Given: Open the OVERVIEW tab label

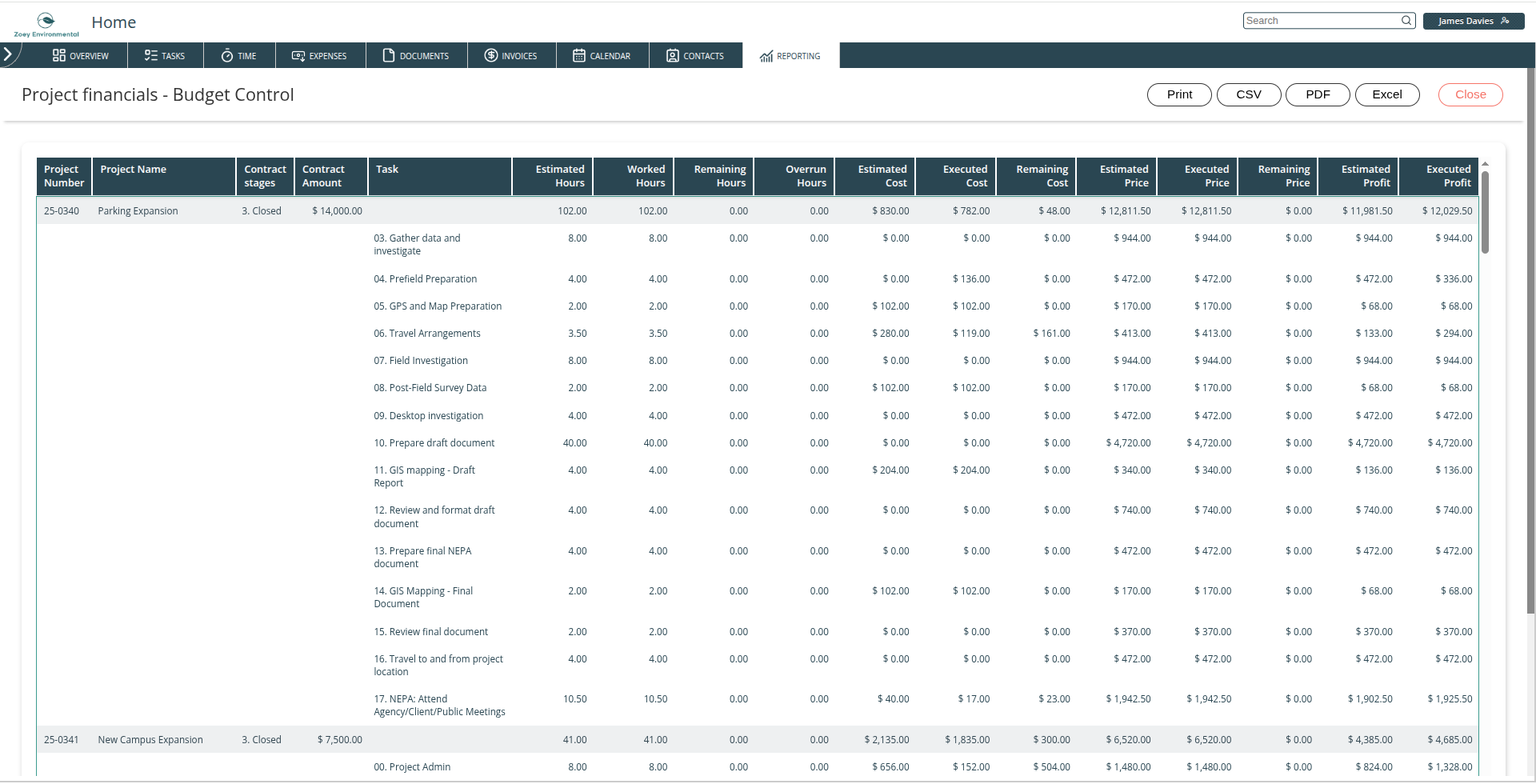Looking at the screenshot, I should (89, 56).
